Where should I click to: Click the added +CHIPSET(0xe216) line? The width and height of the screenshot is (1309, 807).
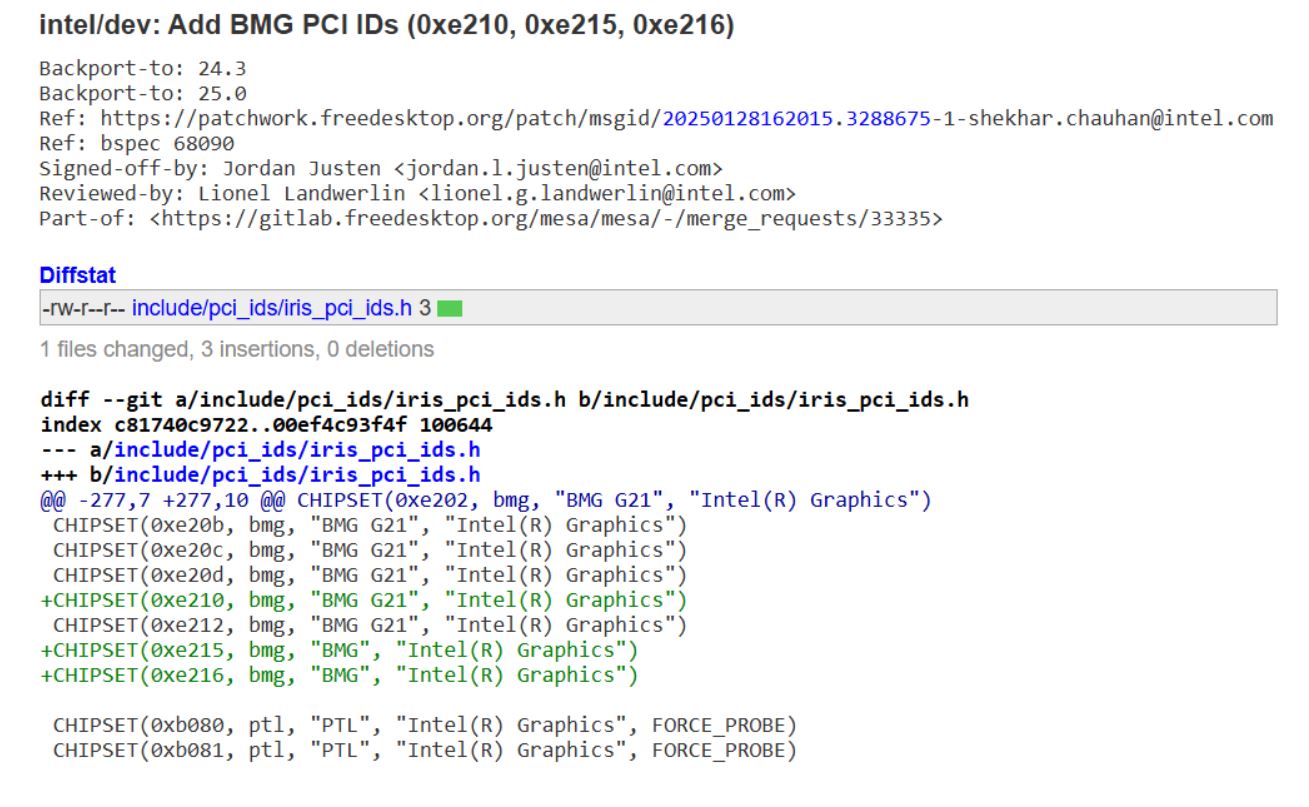coord(339,675)
